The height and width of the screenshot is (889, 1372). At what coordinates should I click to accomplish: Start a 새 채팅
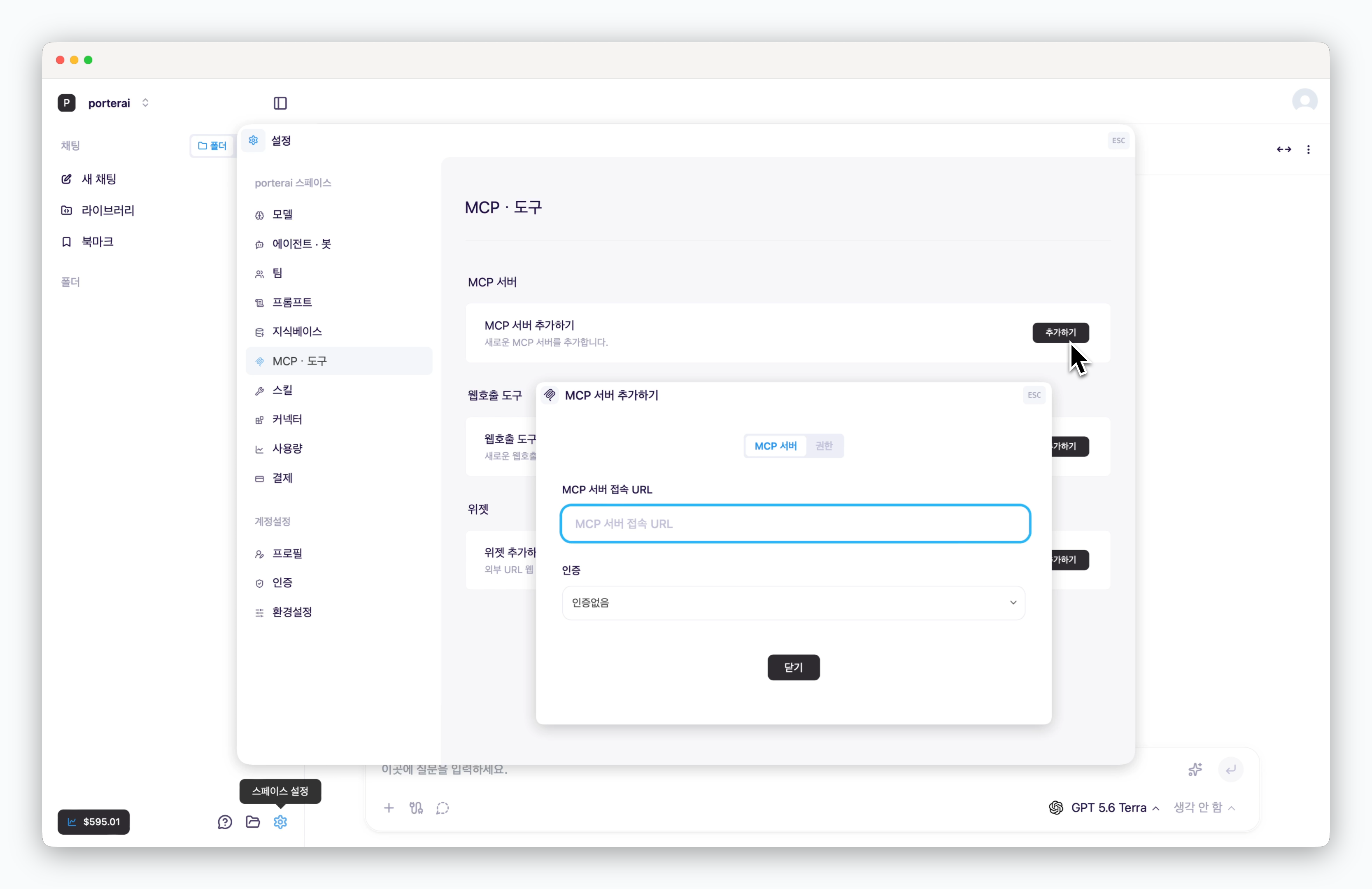[x=89, y=179]
